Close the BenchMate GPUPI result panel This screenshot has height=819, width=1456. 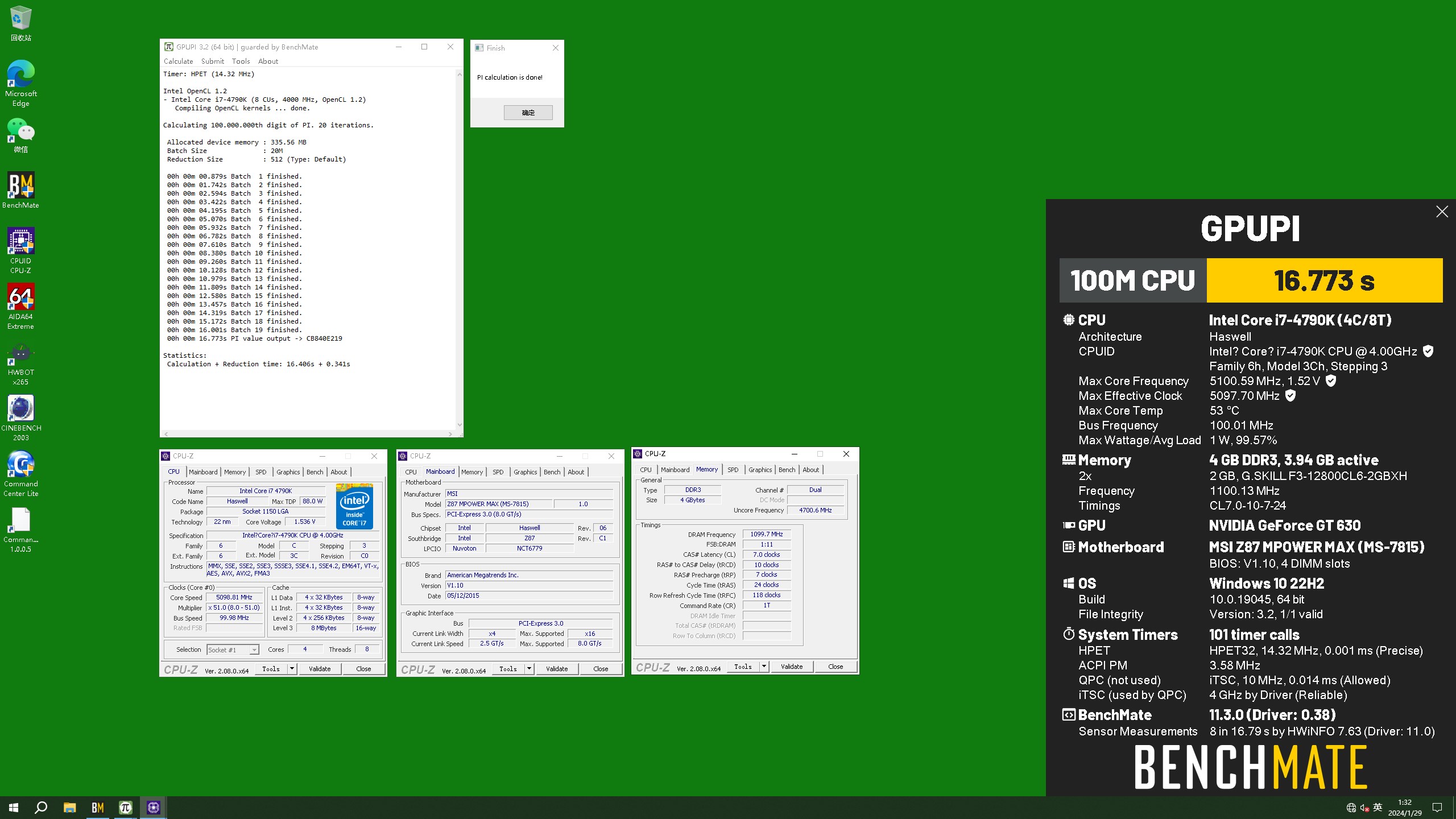coord(1442,212)
